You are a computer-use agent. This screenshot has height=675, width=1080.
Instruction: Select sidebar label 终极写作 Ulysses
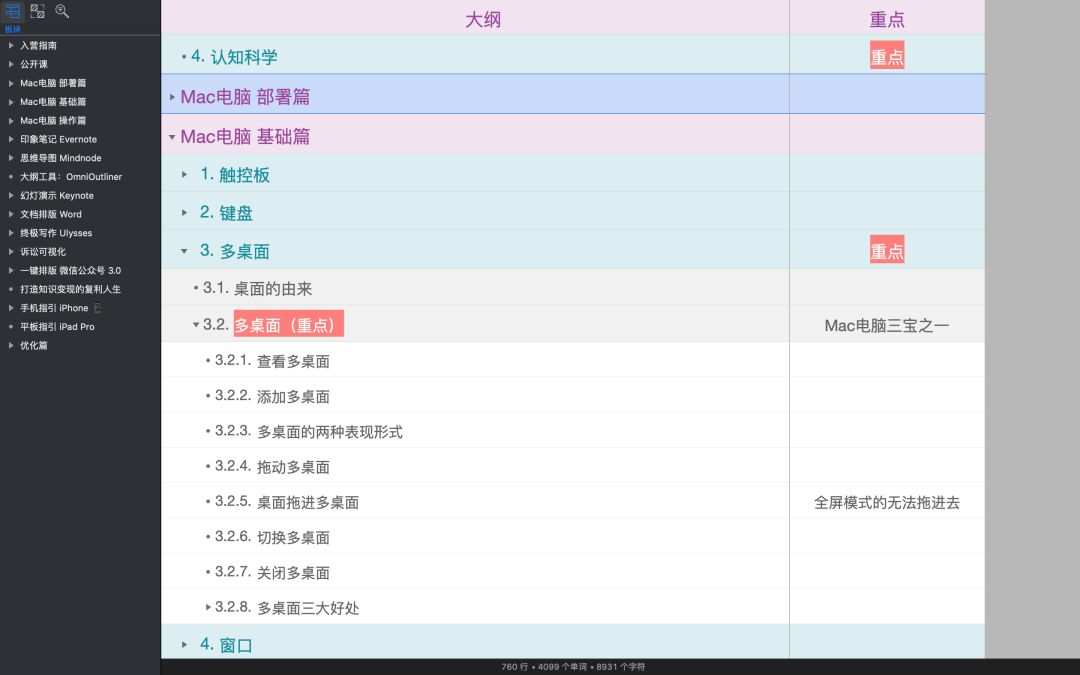56,233
